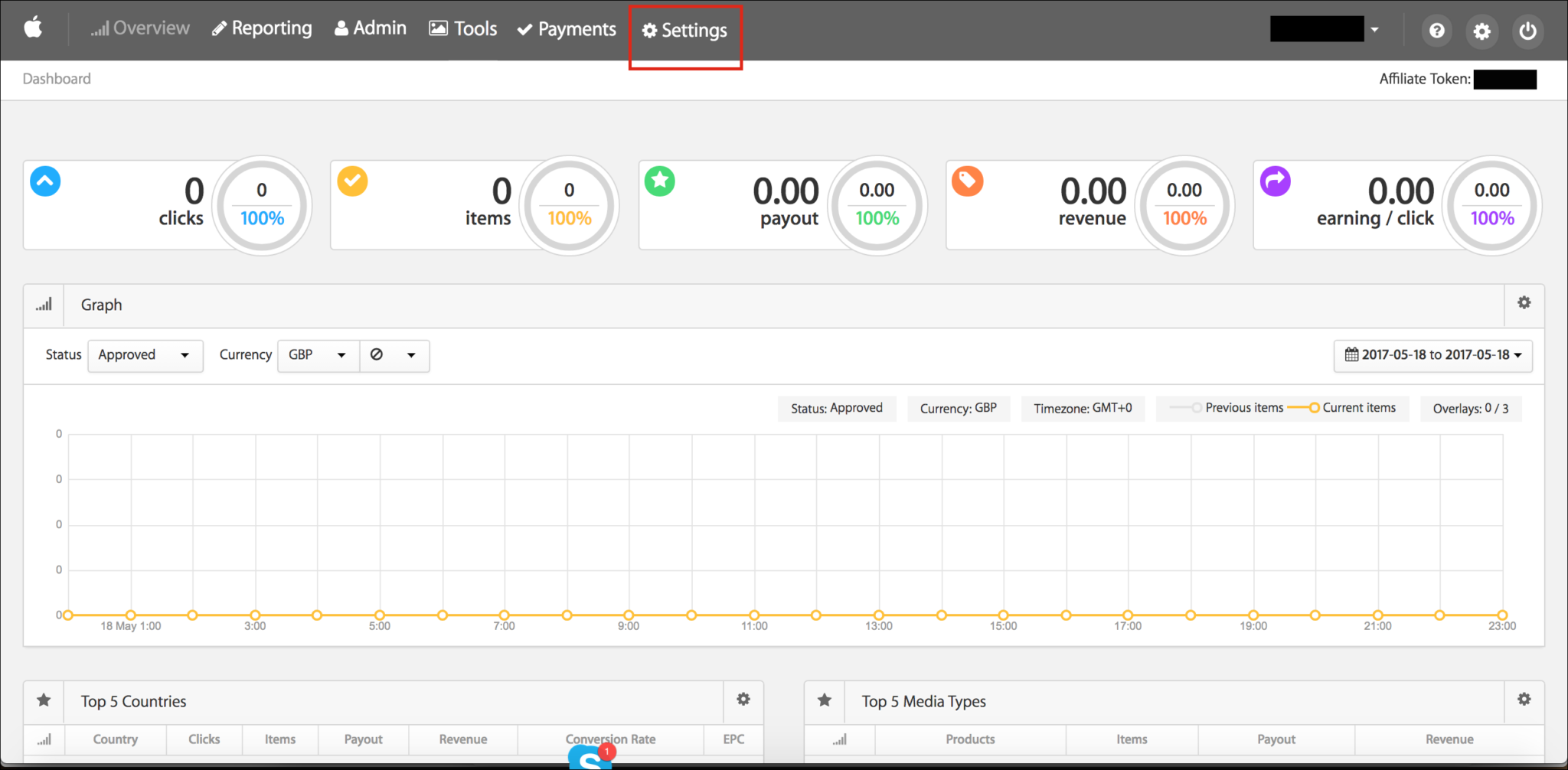Click the Currency: GBP label badge
1568x770 pixels.
(959, 408)
